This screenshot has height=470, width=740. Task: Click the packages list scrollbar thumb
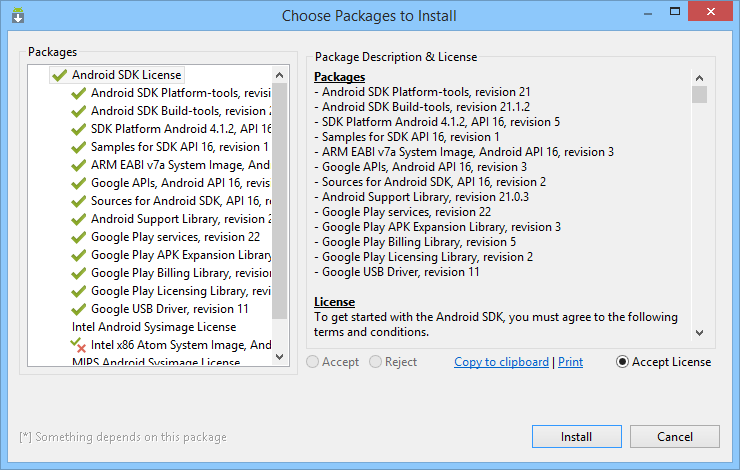(x=279, y=201)
